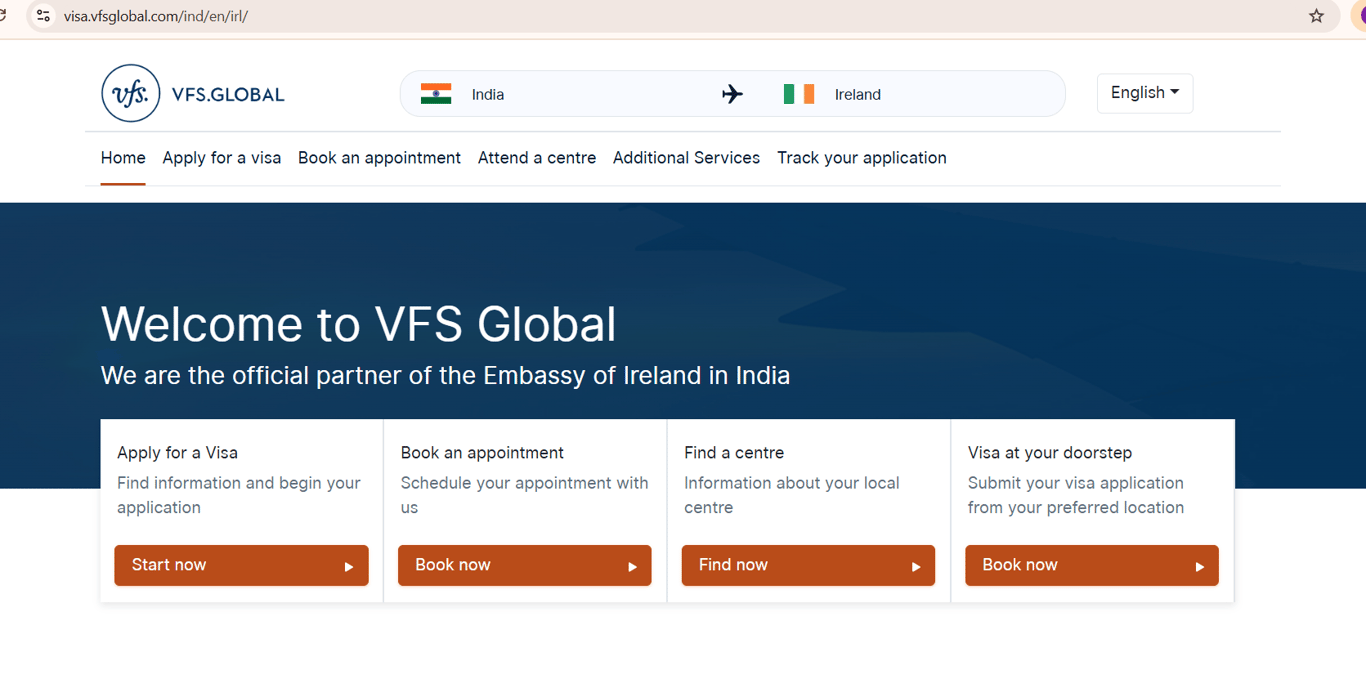
Task: Click the 'Find a centre' card title
Action: tap(734, 453)
